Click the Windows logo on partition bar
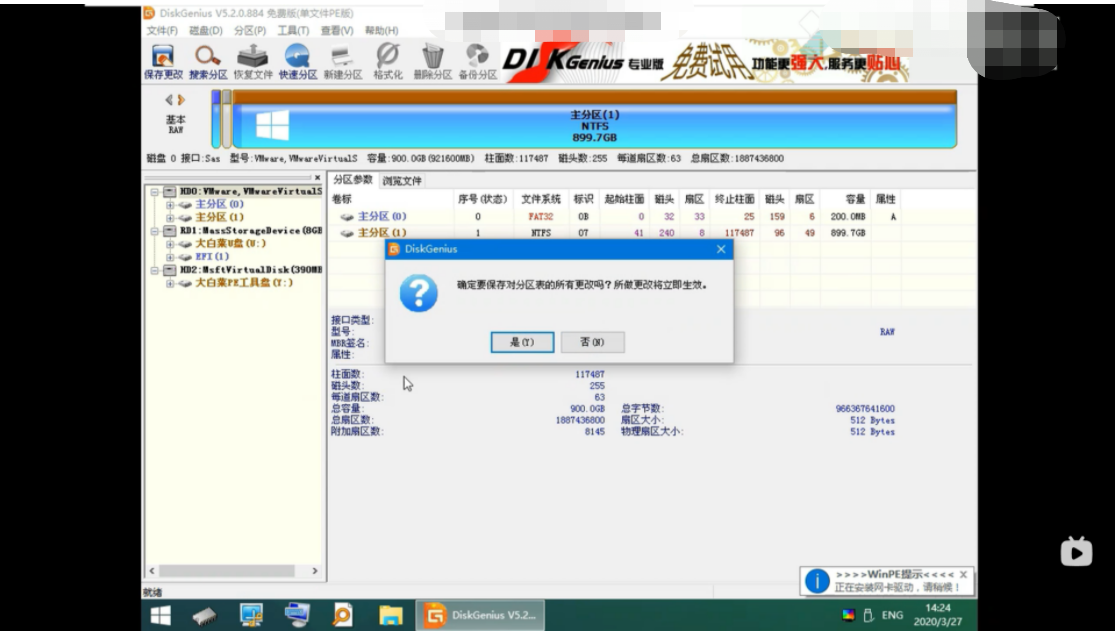Image resolution: width=1118 pixels, height=634 pixels. pos(272,125)
